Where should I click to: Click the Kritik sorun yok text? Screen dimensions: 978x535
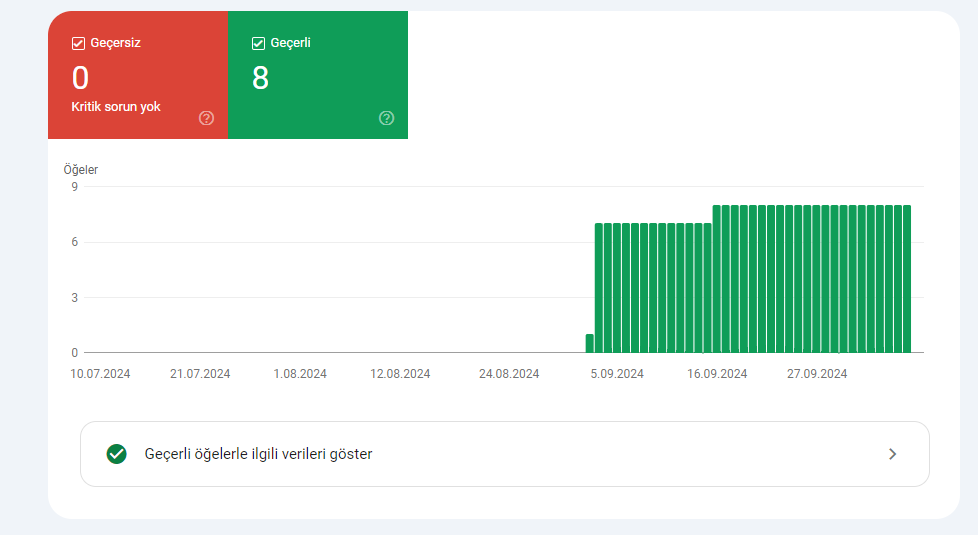116,107
